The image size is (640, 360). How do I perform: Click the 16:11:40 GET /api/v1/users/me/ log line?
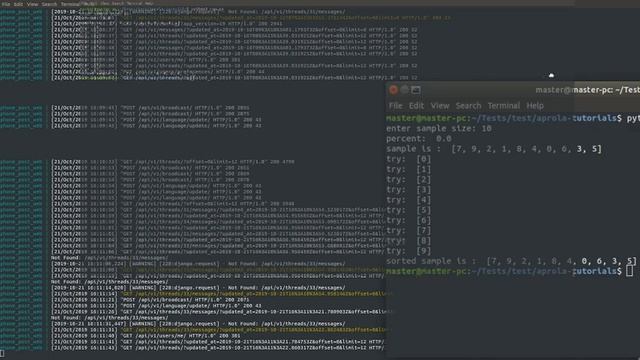[x=146, y=336]
